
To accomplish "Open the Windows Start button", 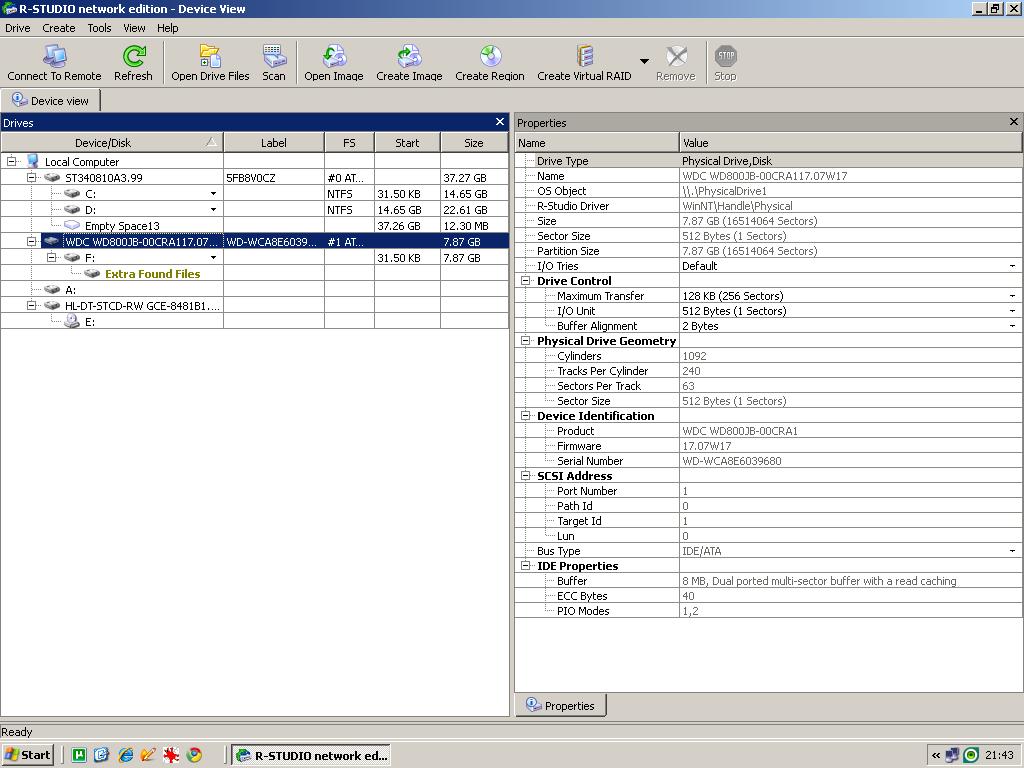I will pyautogui.click(x=27, y=755).
